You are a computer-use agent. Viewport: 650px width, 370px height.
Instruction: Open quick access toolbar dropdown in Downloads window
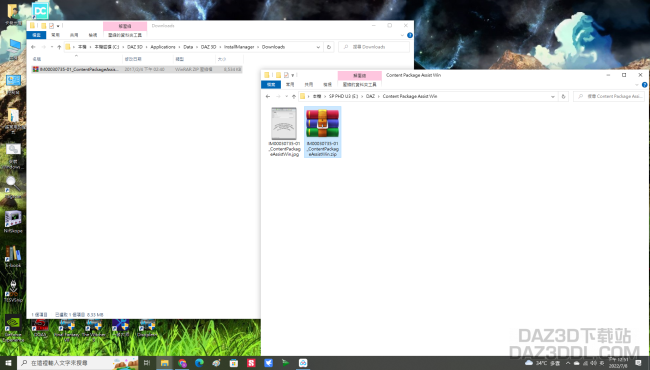(58, 26)
